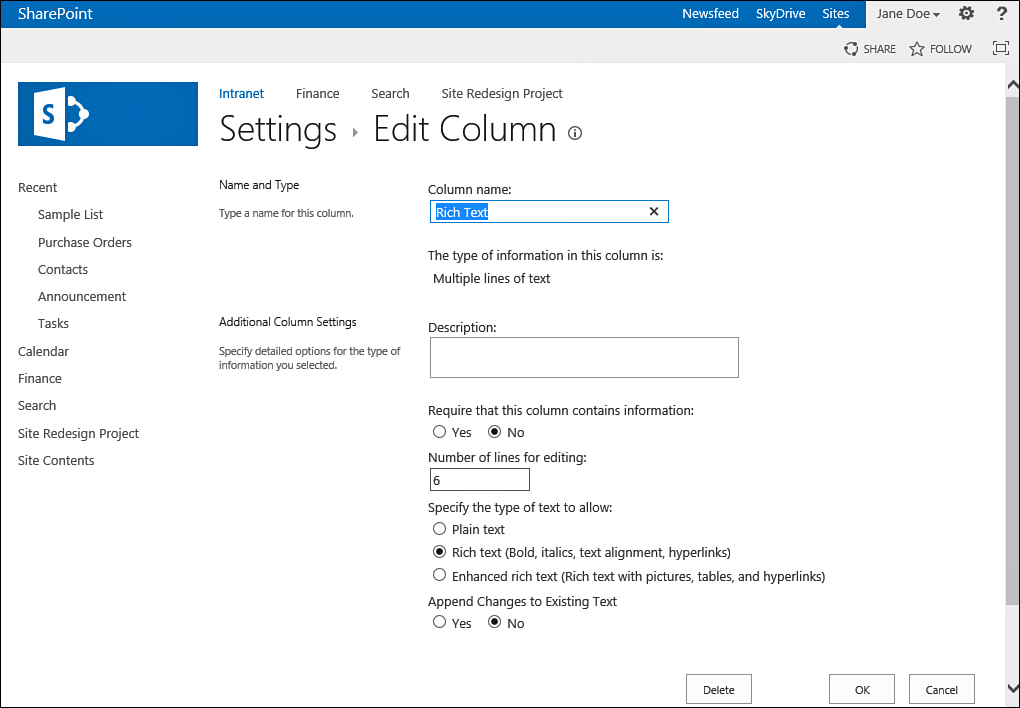Go to the Search top navigation tab

pos(390,94)
